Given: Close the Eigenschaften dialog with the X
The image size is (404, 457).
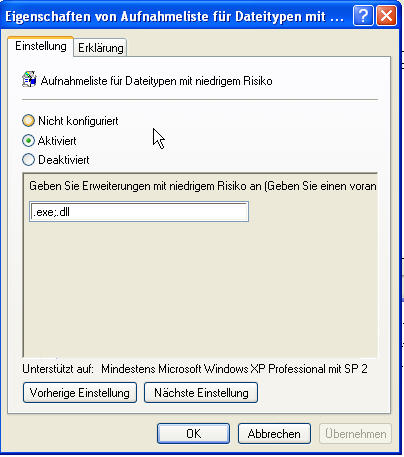Looking at the screenshot, I should click(387, 15).
